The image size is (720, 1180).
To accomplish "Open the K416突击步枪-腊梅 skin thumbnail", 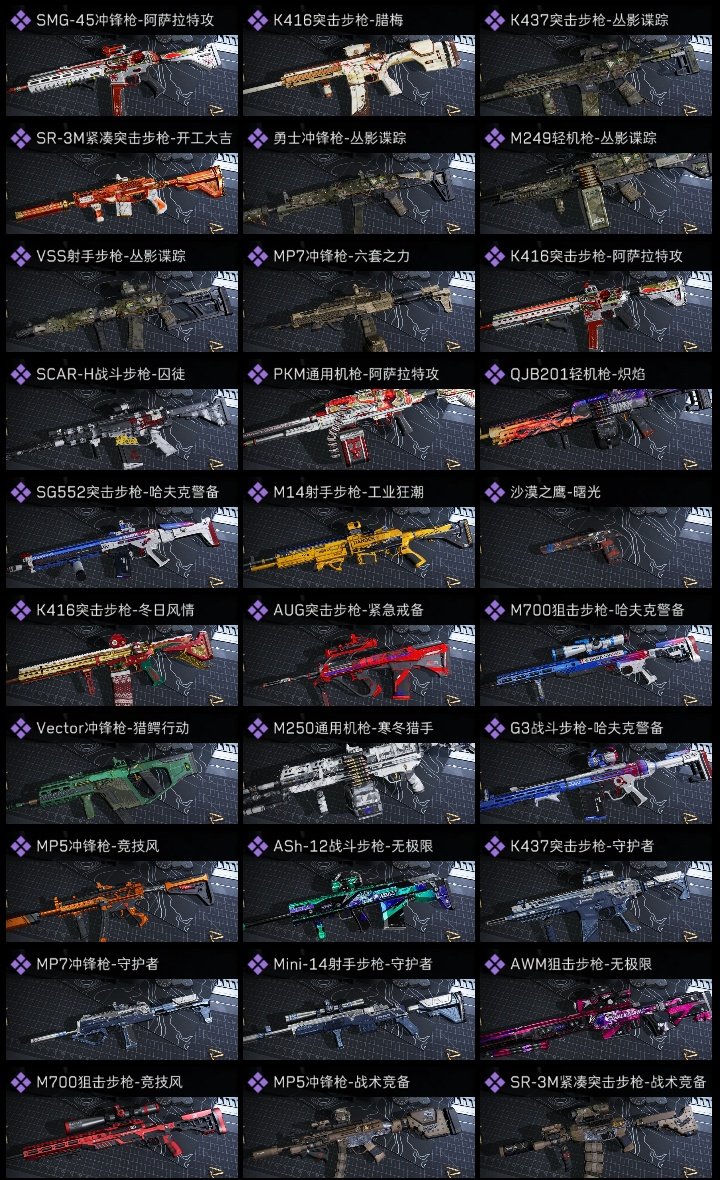I will (x=359, y=75).
